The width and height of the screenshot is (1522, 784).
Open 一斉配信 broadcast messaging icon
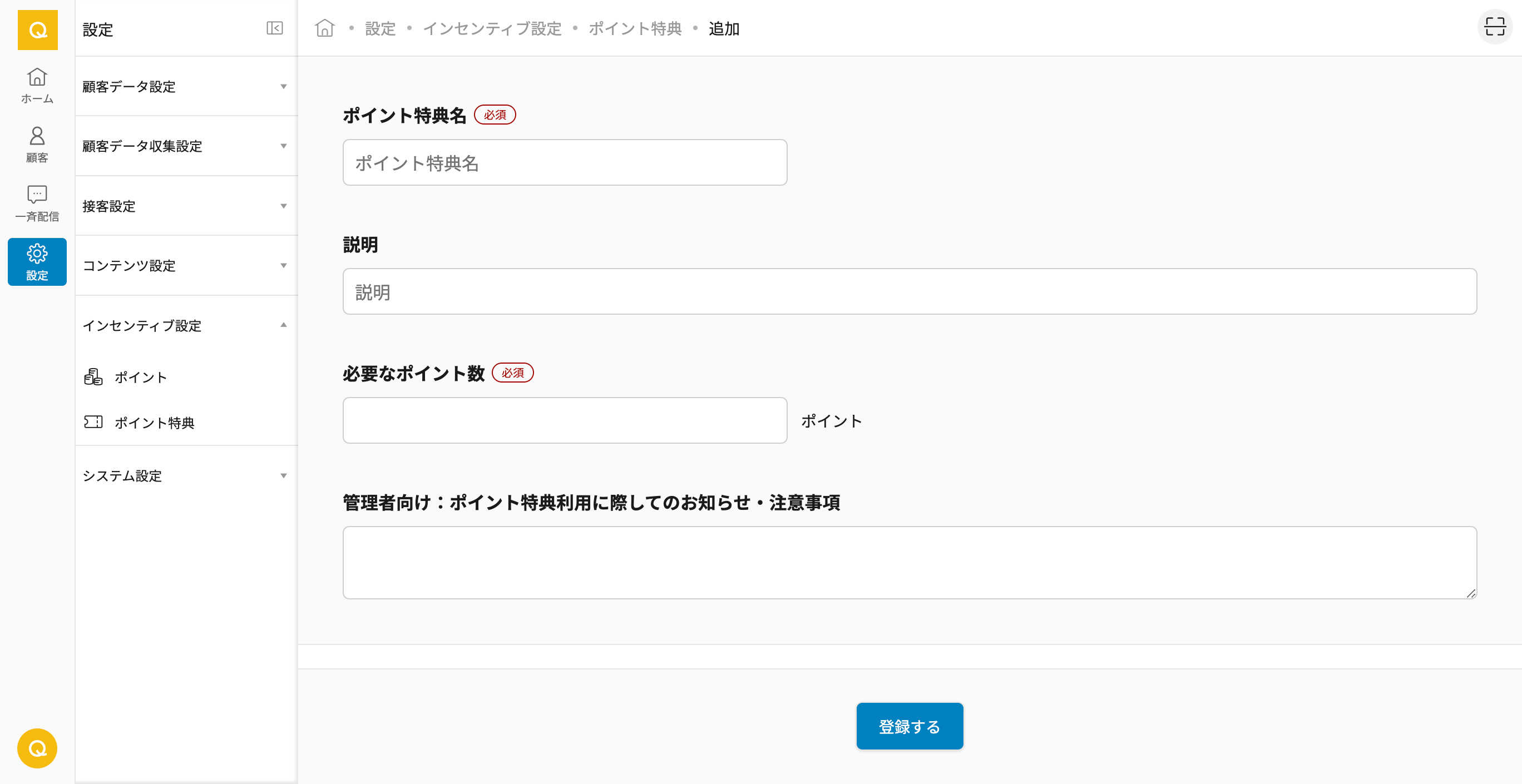(x=37, y=203)
